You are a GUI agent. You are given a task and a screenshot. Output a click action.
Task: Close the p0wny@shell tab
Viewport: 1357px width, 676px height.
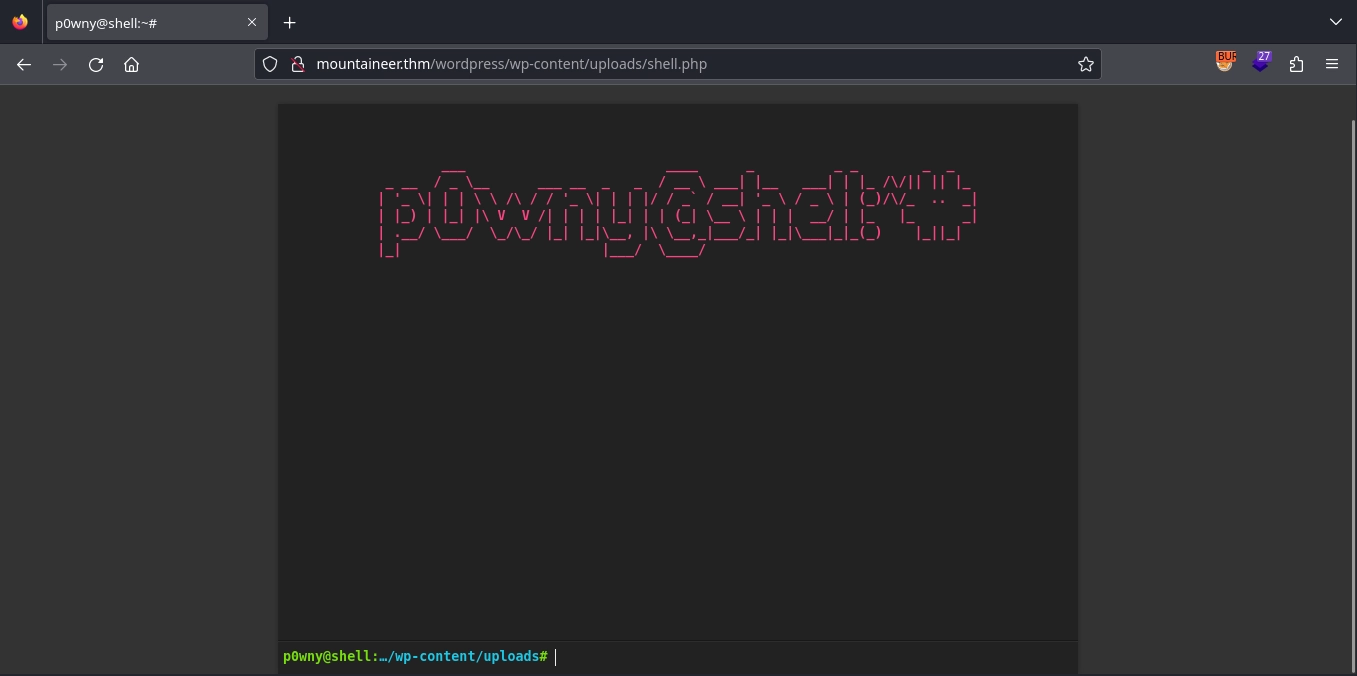click(252, 22)
